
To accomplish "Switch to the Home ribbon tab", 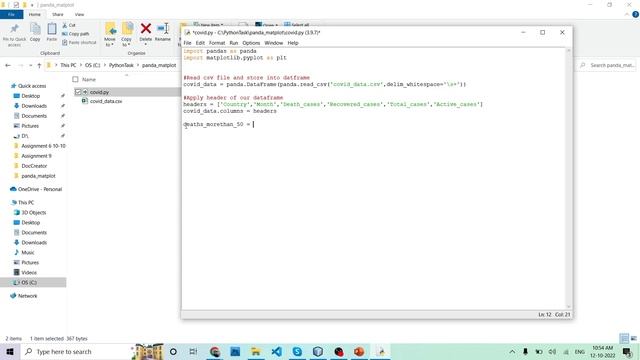I will (35, 14).
